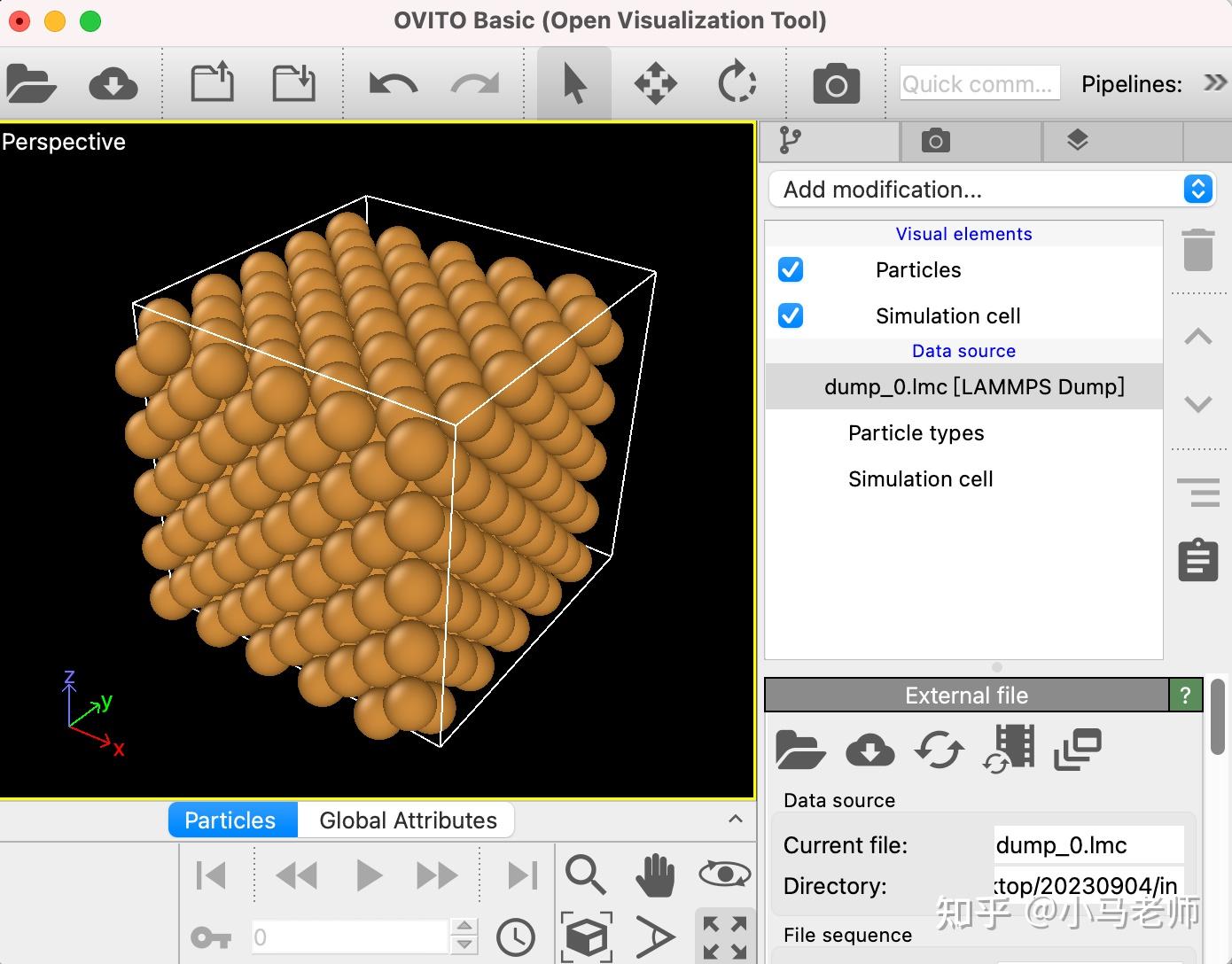This screenshot has height=964, width=1232.
Task: Click the Load file from remote URL cloud icon
Action: pos(113,84)
